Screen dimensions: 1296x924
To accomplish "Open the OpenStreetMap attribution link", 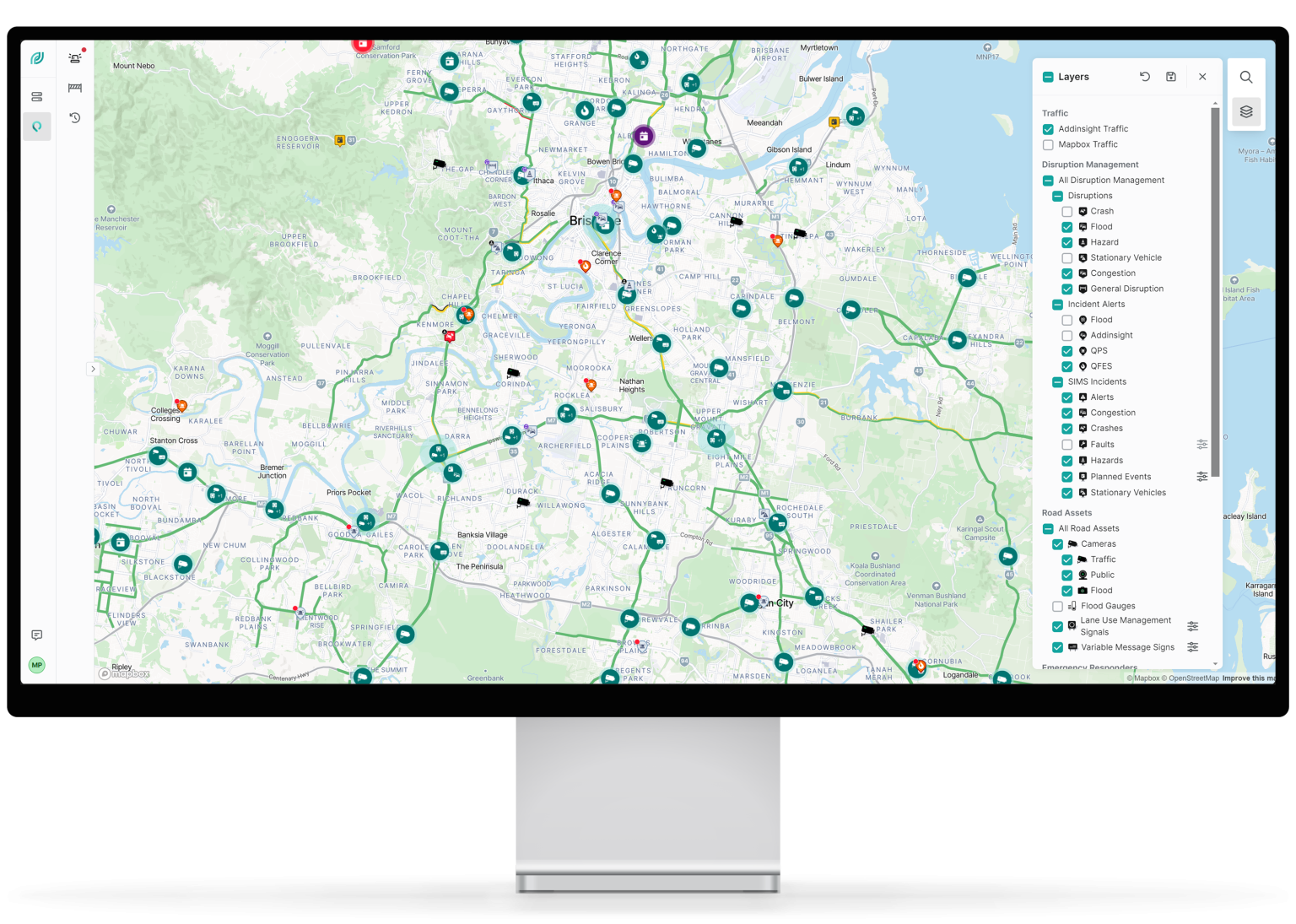I will pos(1191,678).
